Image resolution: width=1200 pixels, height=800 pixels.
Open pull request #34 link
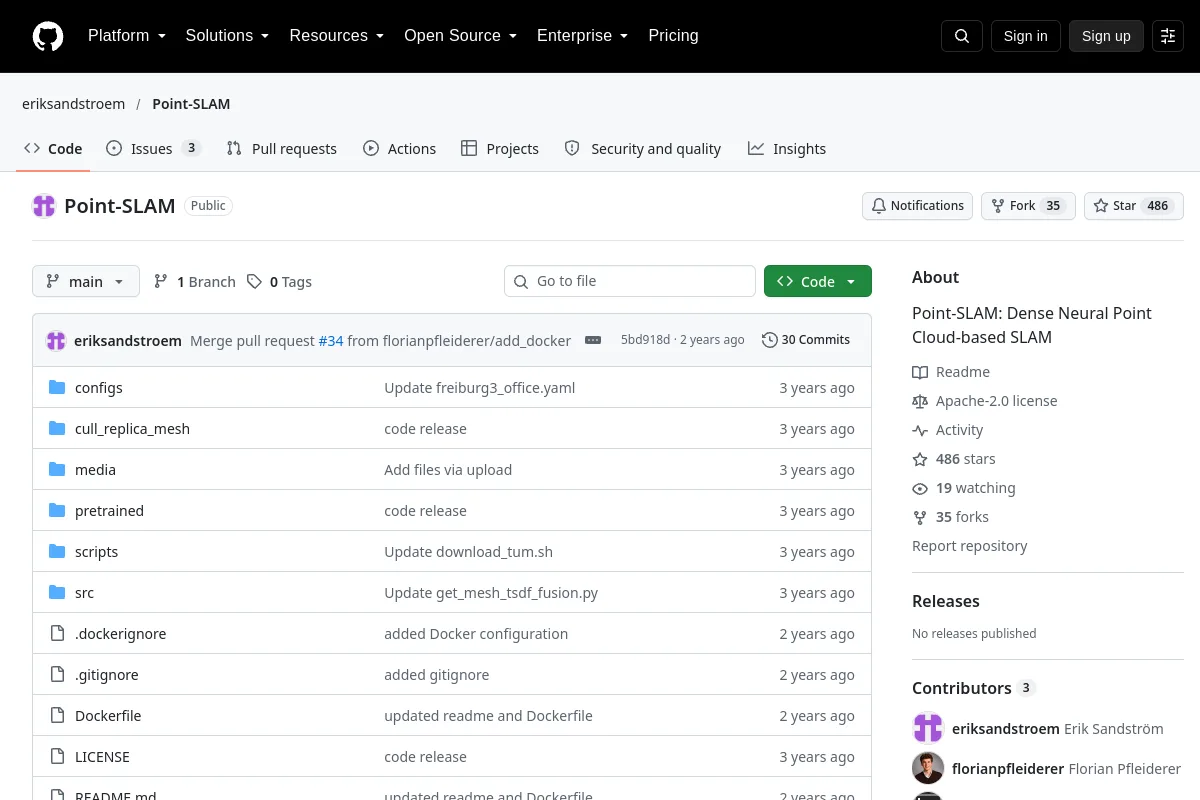tap(331, 341)
